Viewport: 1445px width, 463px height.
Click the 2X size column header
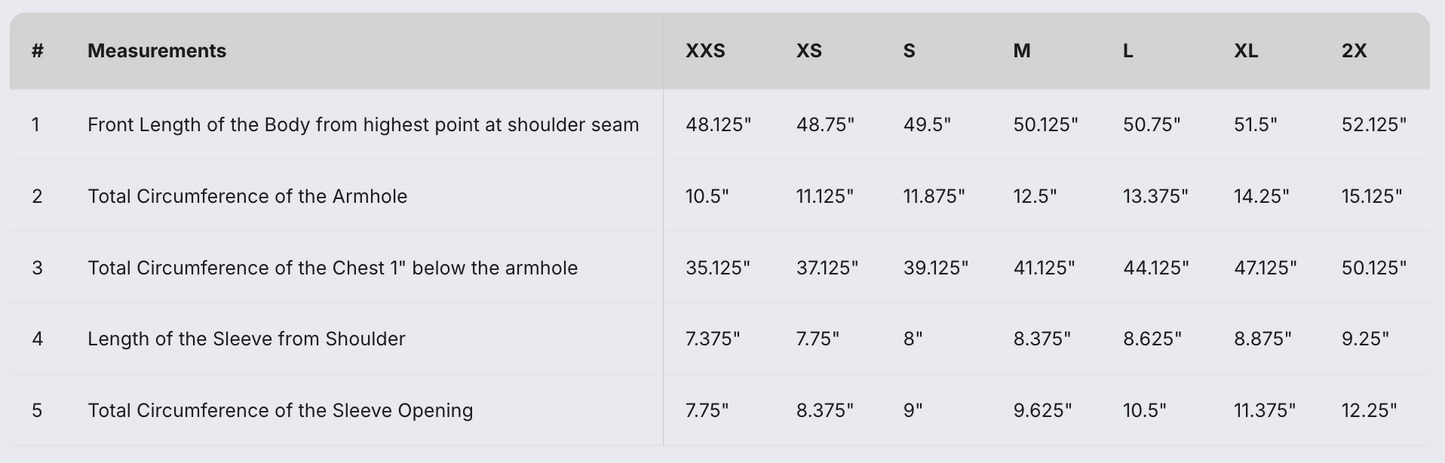[1354, 51]
